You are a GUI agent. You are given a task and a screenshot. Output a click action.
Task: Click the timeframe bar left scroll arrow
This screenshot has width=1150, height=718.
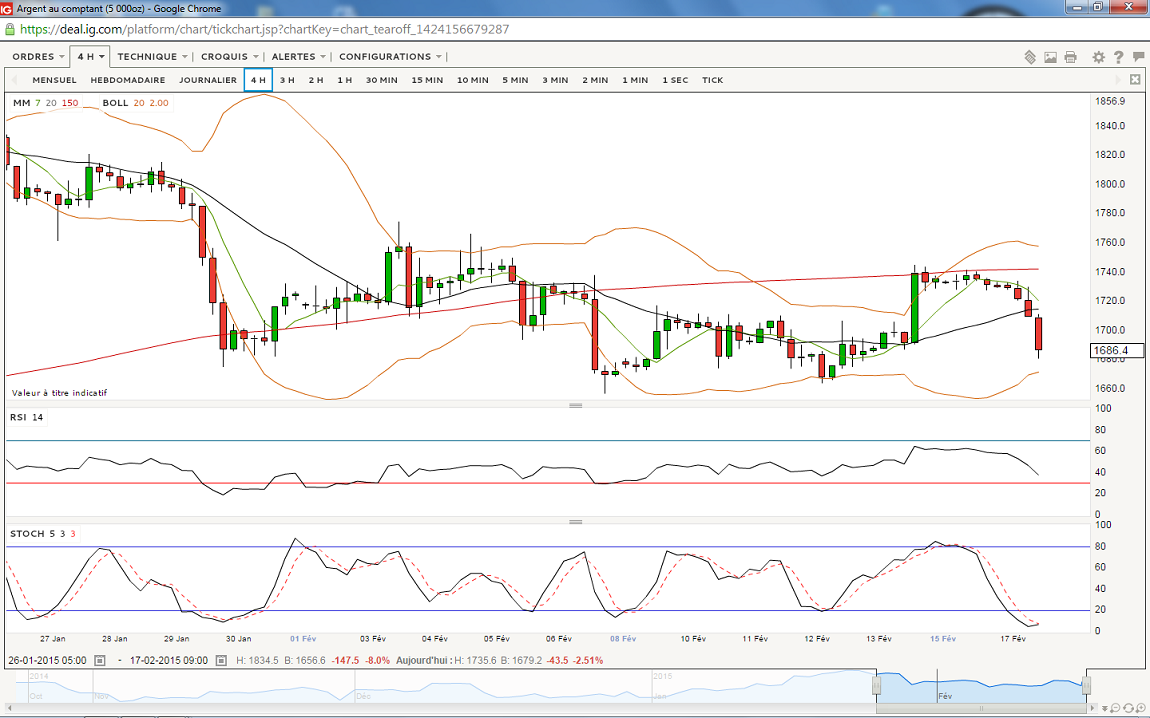click(x=14, y=80)
